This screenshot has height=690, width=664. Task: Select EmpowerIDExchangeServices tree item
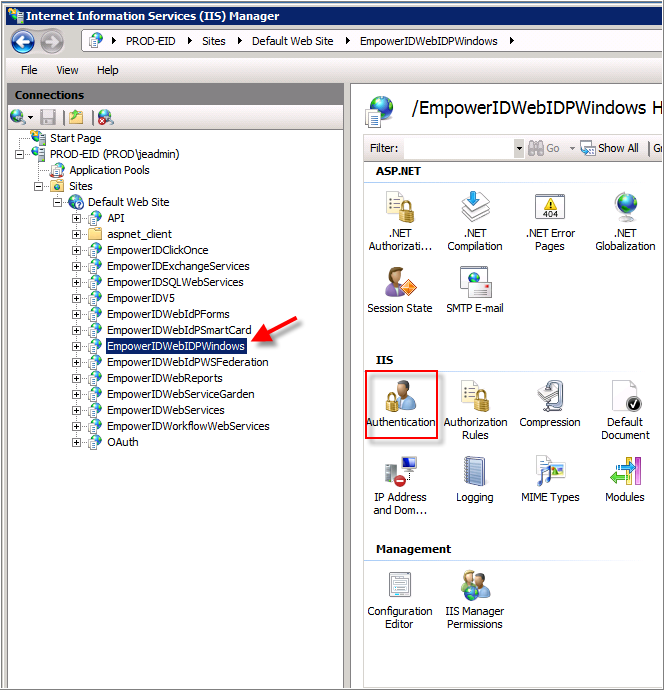(178, 266)
